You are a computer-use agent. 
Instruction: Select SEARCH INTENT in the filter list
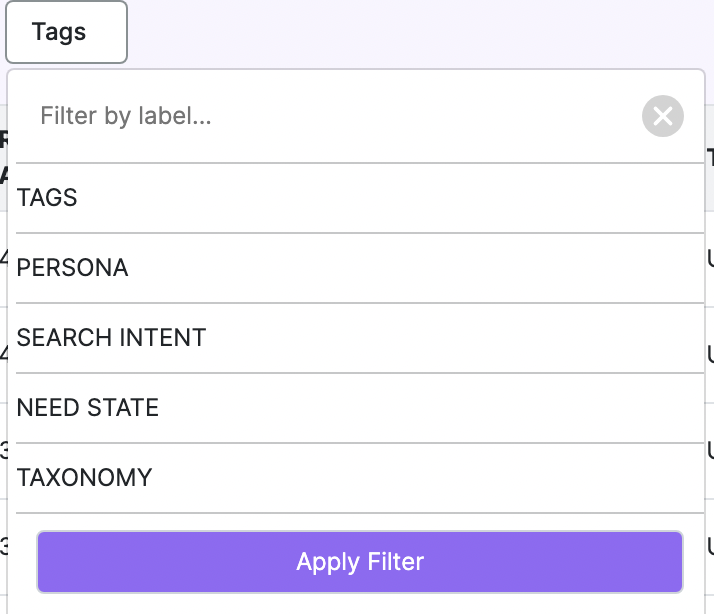[360, 338]
